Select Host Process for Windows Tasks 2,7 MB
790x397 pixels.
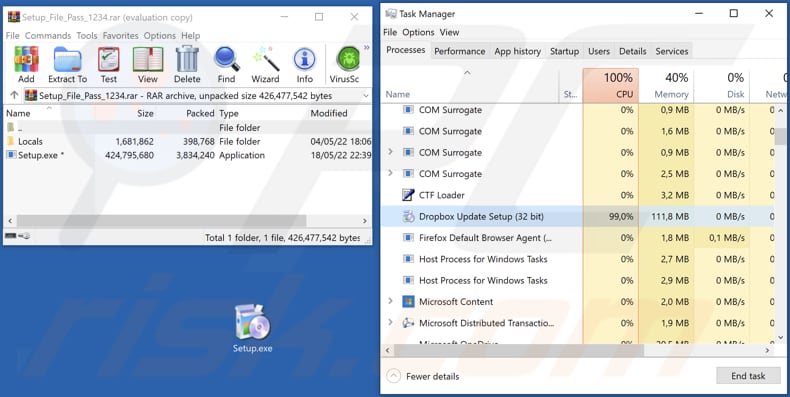click(x=578, y=259)
